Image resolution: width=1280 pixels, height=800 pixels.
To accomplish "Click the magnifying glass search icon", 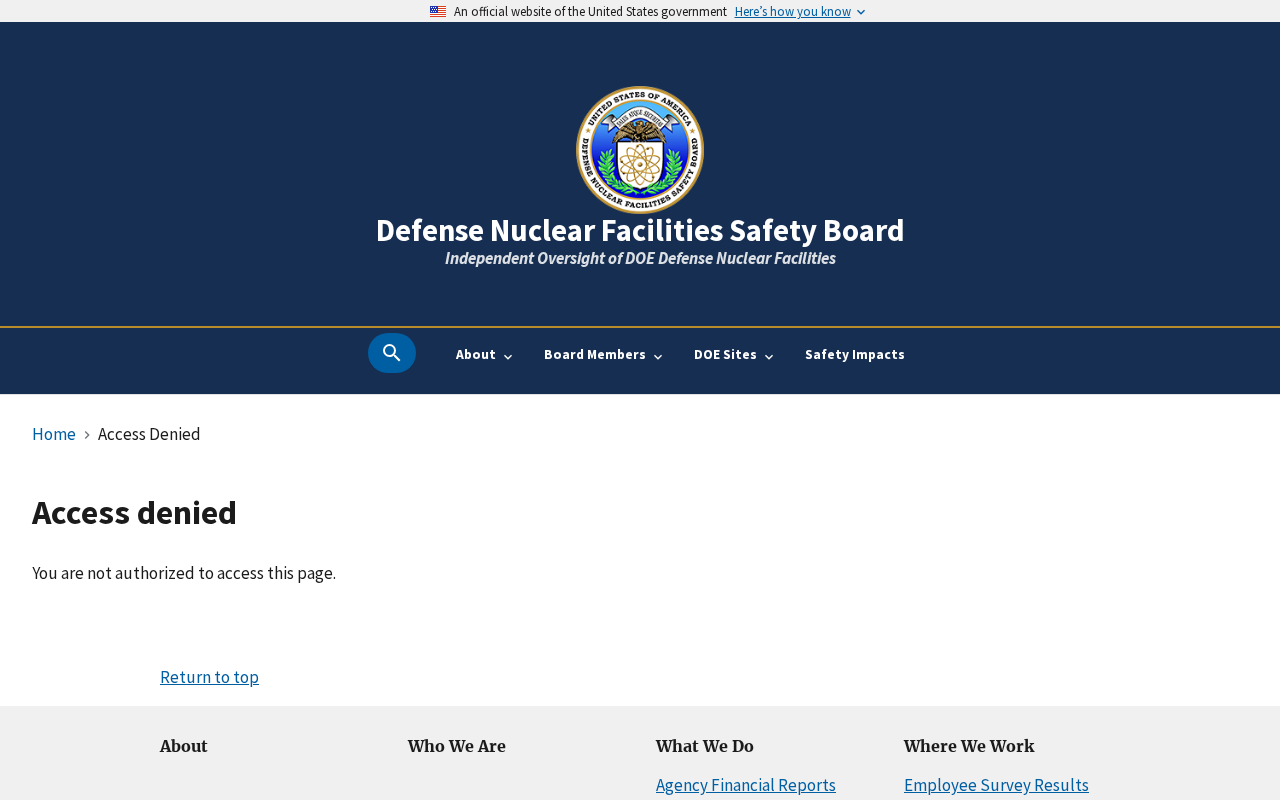I will click(x=392, y=353).
